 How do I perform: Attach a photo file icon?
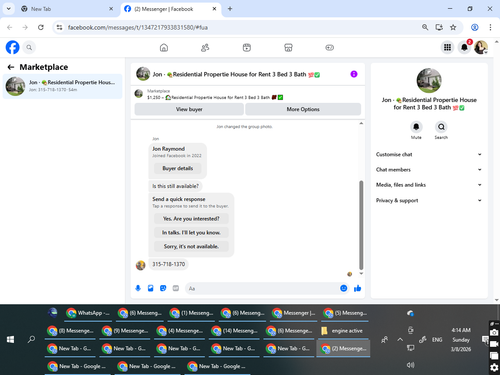tap(151, 288)
